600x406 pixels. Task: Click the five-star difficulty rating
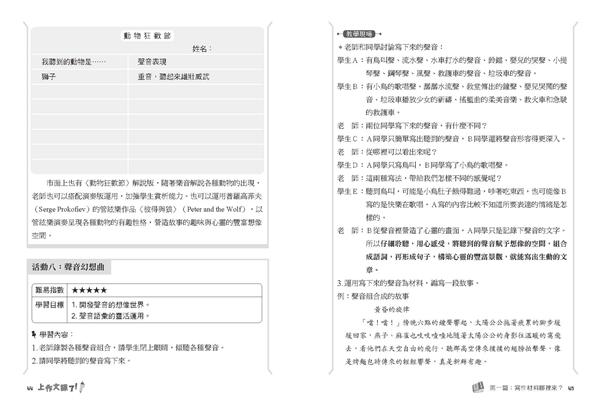coord(89,290)
